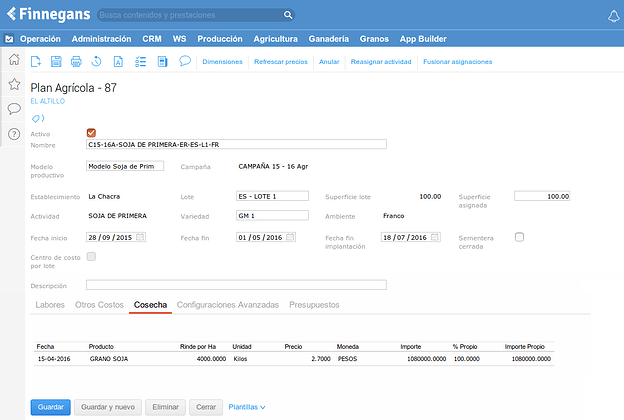Click the print toolbar icon
The width and height of the screenshot is (624, 420).
(76, 61)
